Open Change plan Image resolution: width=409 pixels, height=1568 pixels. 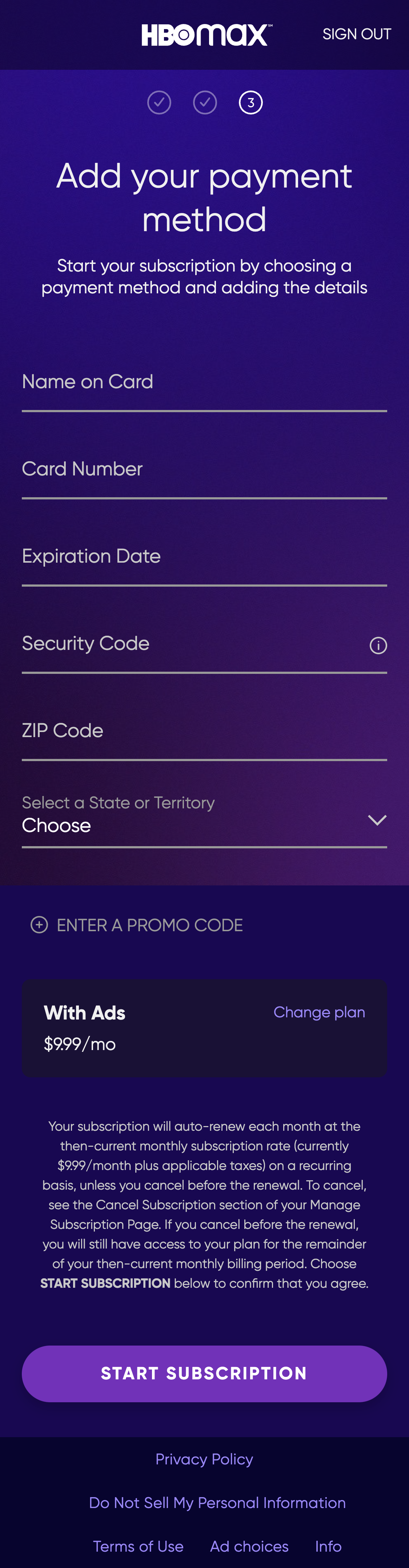[319, 1012]
